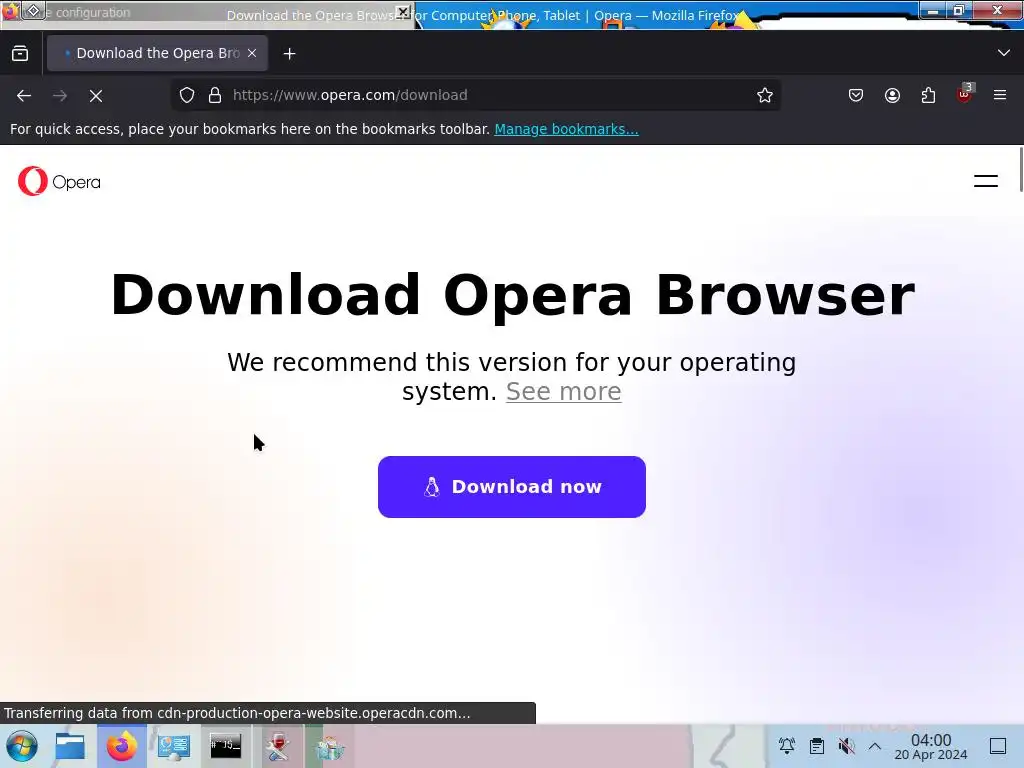1024x768 pixels.
Task: Open the wine glass tools taskbar icon
Action: tap(278, 746)
